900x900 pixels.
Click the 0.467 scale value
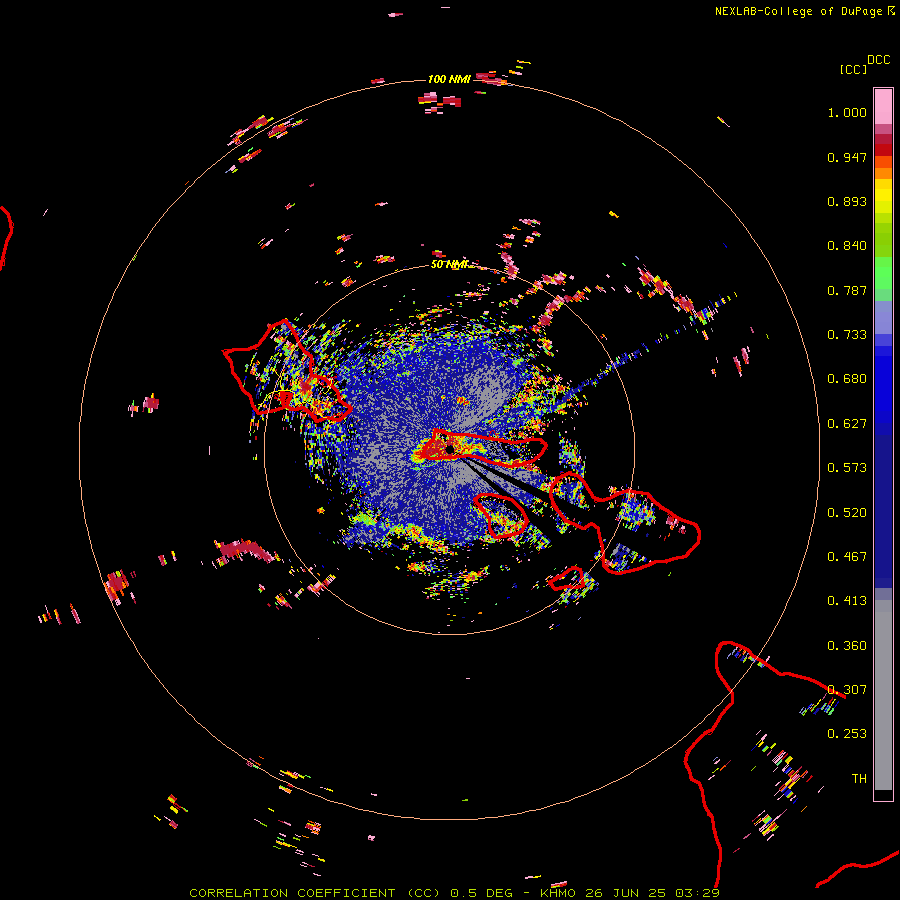coord(847,557)
